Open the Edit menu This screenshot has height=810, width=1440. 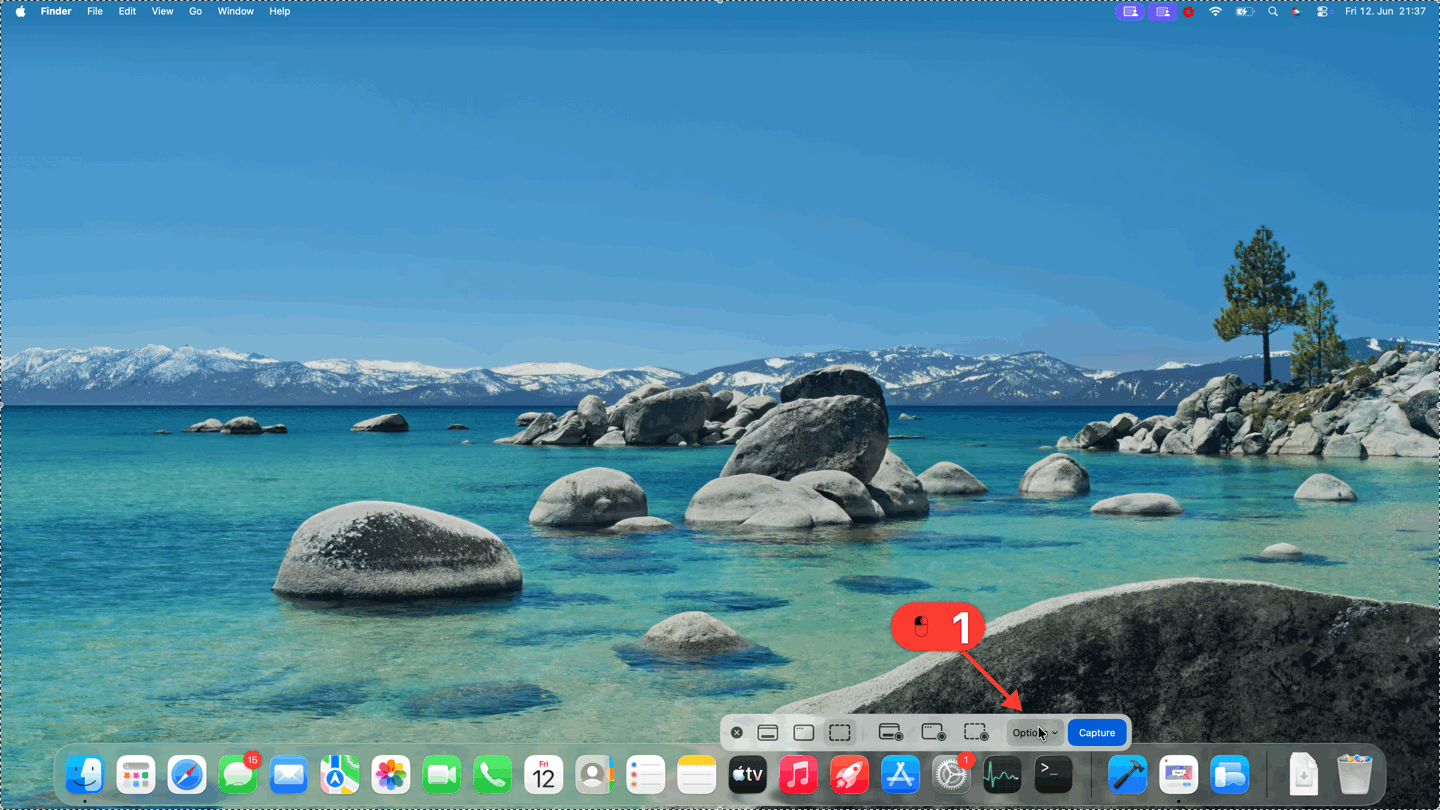(127, 11)
